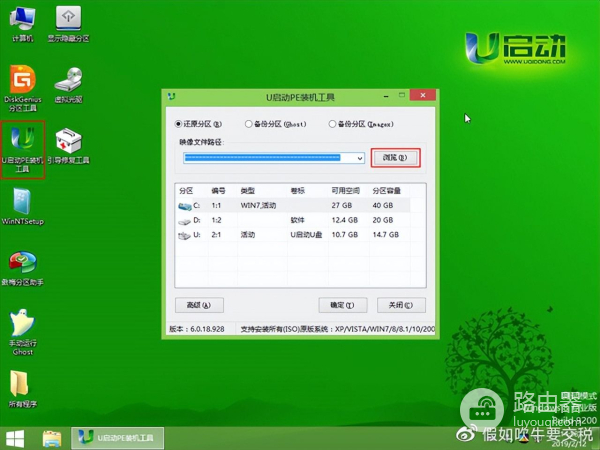Select the WIN7,活动 type cell
This screenshot has height=450, width=600.
tap(258, 205)
